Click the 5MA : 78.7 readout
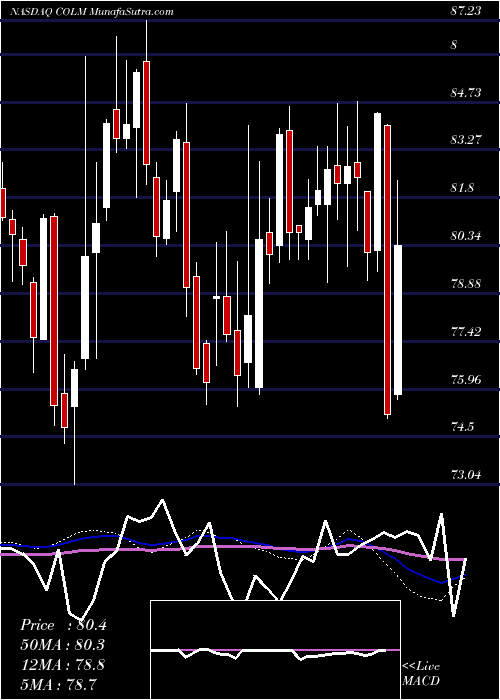 [59, 684]
